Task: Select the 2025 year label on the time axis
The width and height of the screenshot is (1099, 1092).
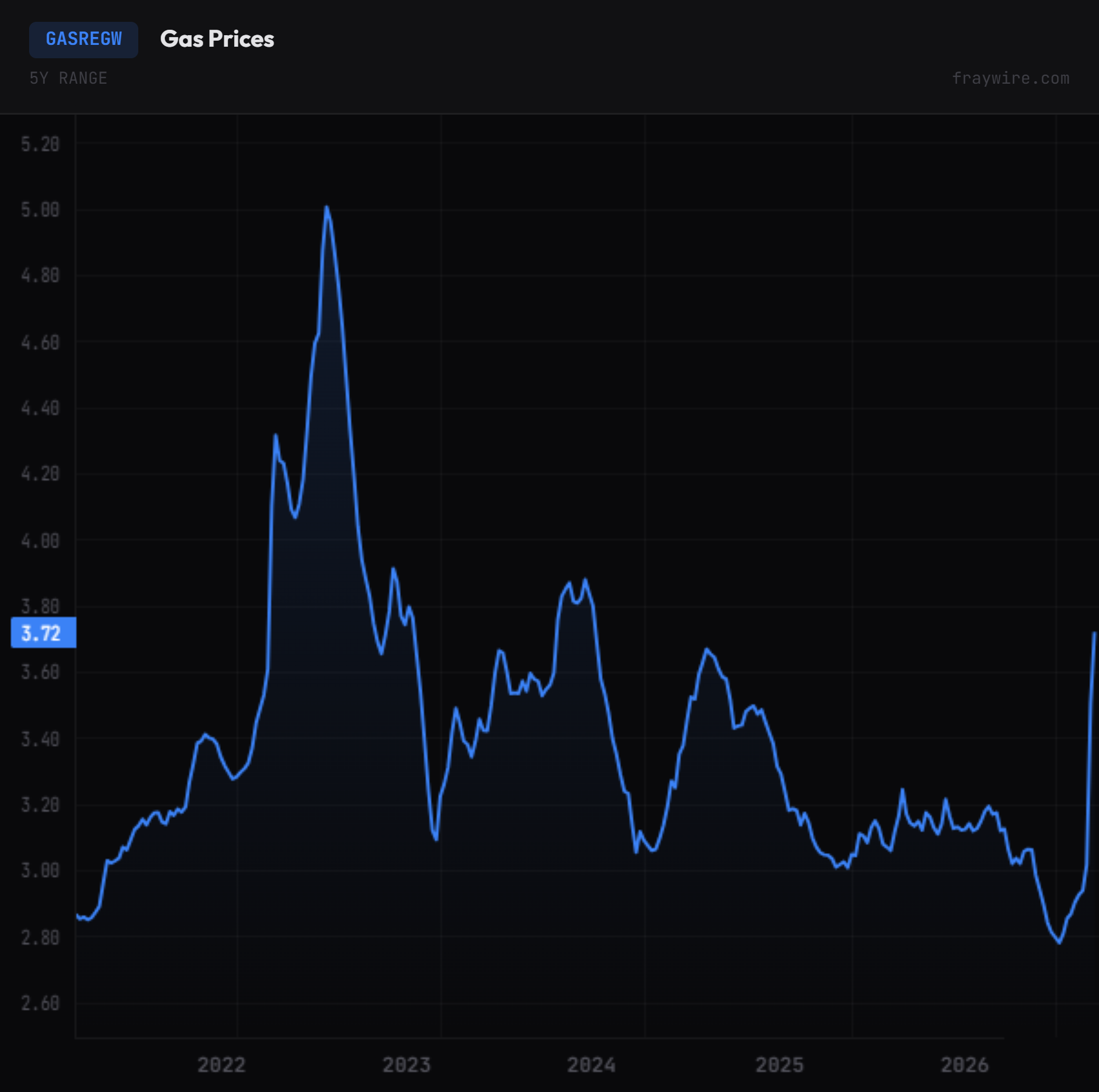Action: point(779,1065)
